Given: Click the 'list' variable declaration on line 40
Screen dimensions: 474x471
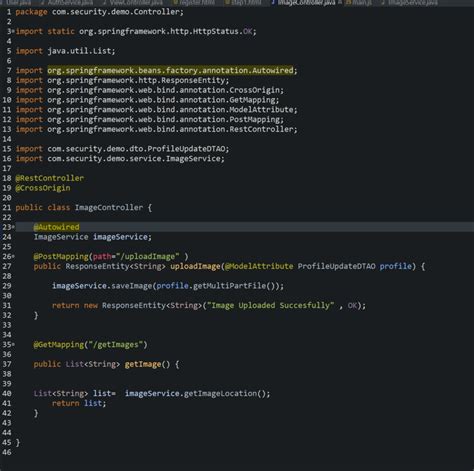Looking at the screenshot, I should 102,393.
